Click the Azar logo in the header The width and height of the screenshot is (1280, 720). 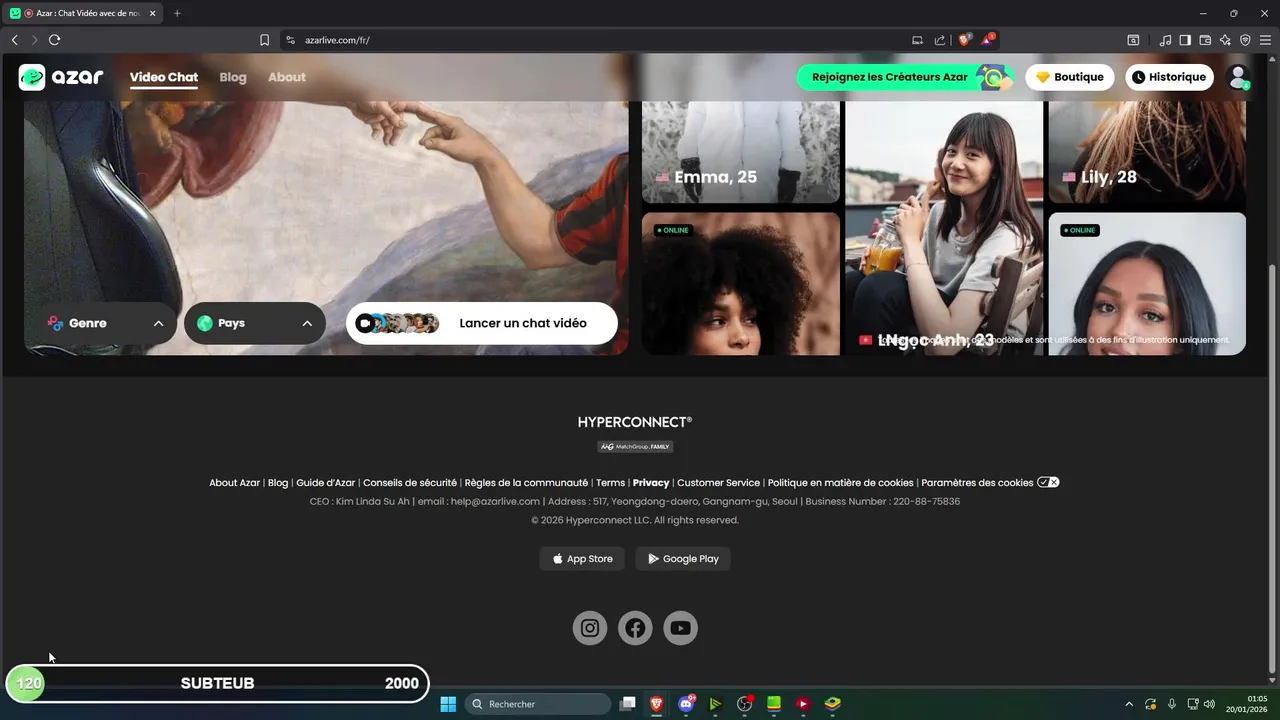[61, 77]
